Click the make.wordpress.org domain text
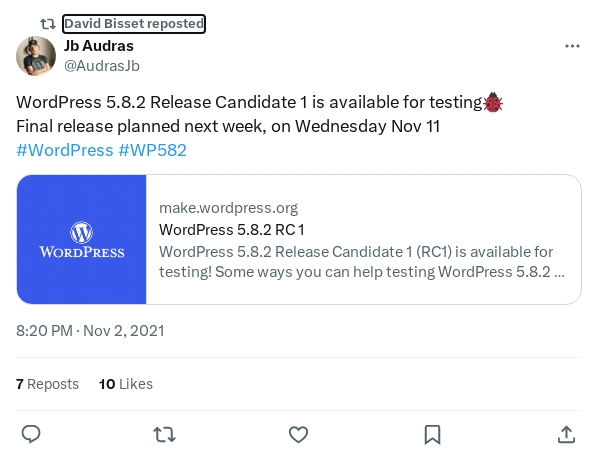The height and width of the screenshot is (450, 598). pyautogui.click(x=228, y=208)
